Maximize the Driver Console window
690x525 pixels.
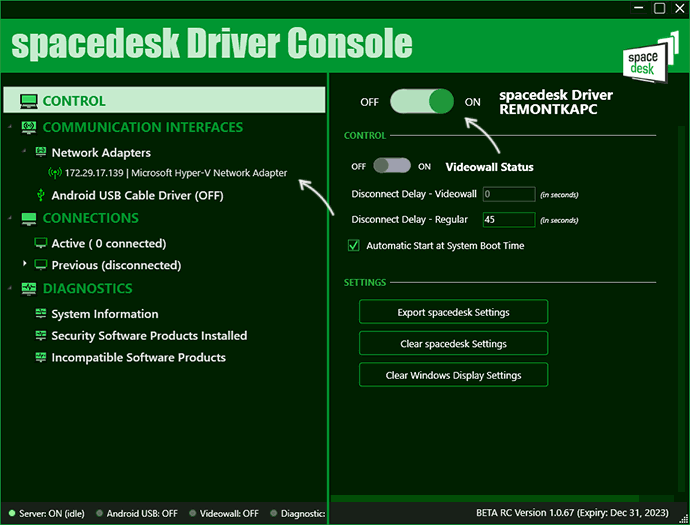(x=660, y=8)
